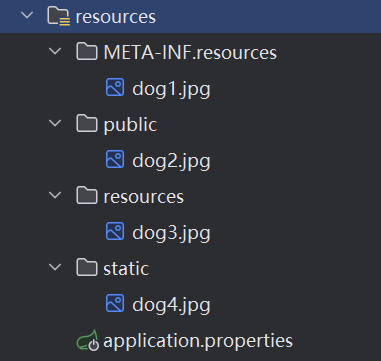This screenshot has height=361, width=381.
Task: Click the dog1.jpg image file icon
Action: [x=115, y=87]
